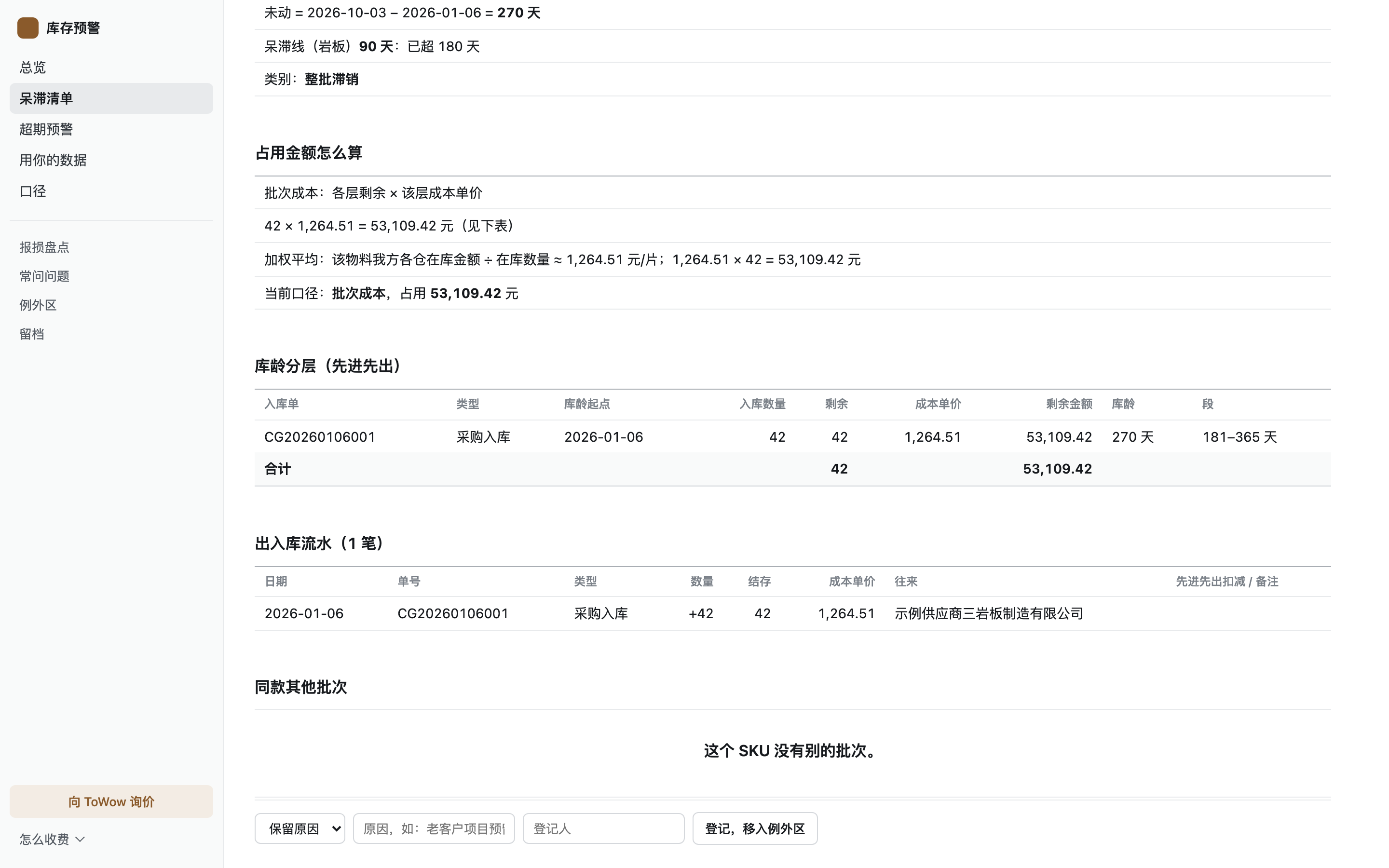Click the +42 quantity cell

click(x=701, y=613)
